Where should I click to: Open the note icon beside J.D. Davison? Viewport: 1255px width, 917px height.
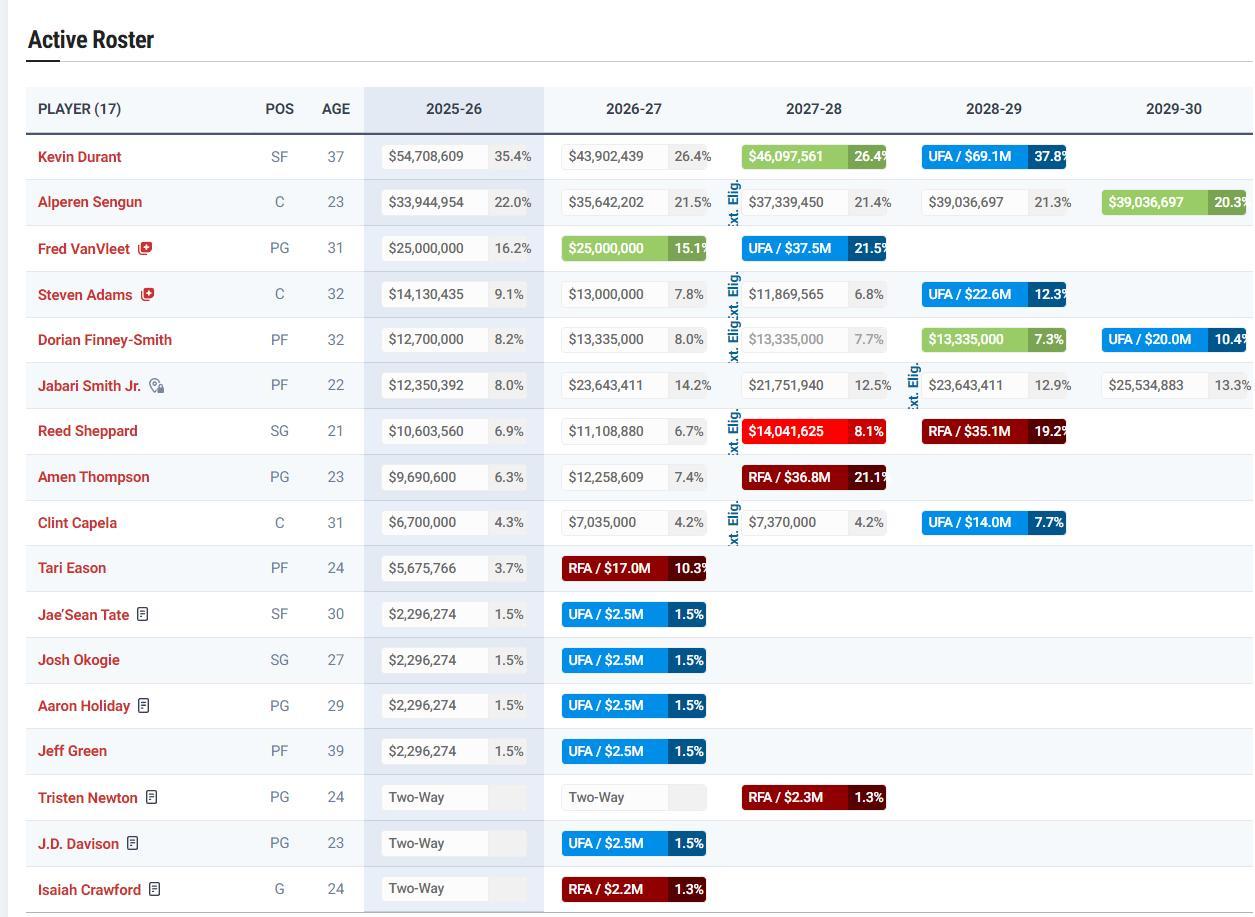coord(133,843)
